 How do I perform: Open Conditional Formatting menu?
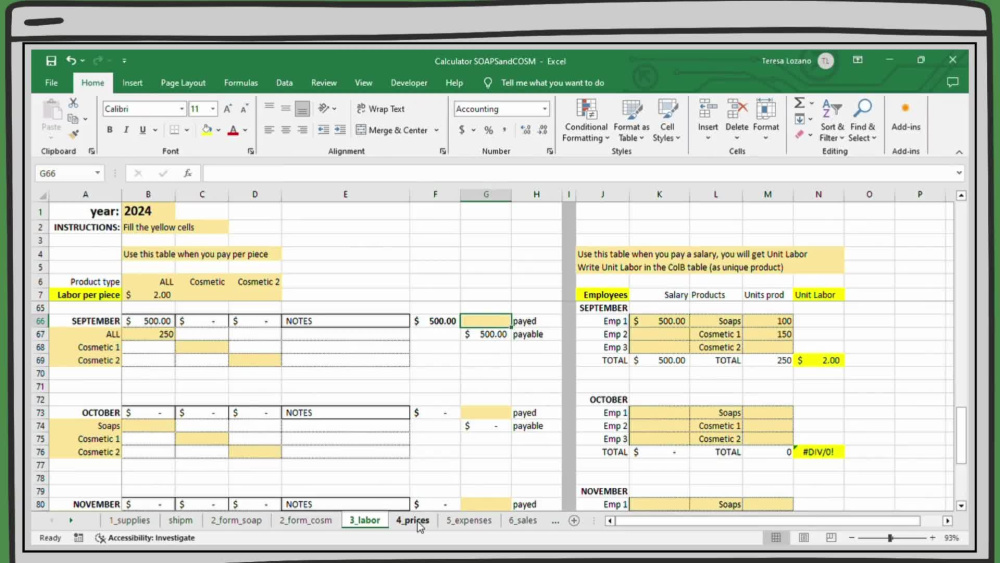(x=585, y=121)
